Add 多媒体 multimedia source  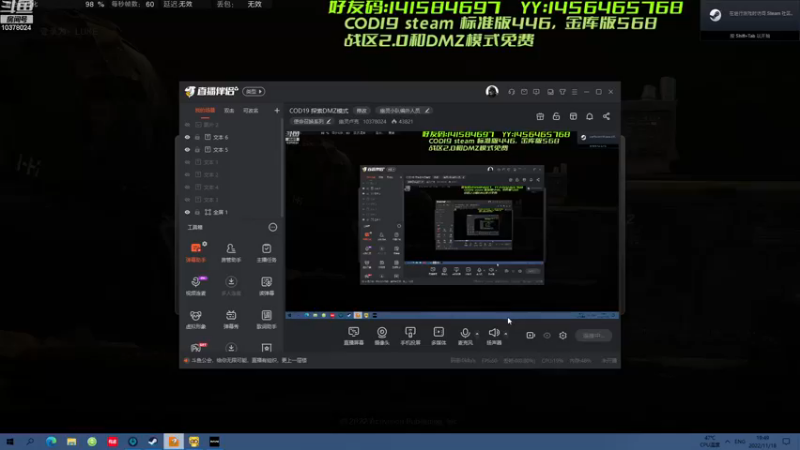click(x=438, y=336)
